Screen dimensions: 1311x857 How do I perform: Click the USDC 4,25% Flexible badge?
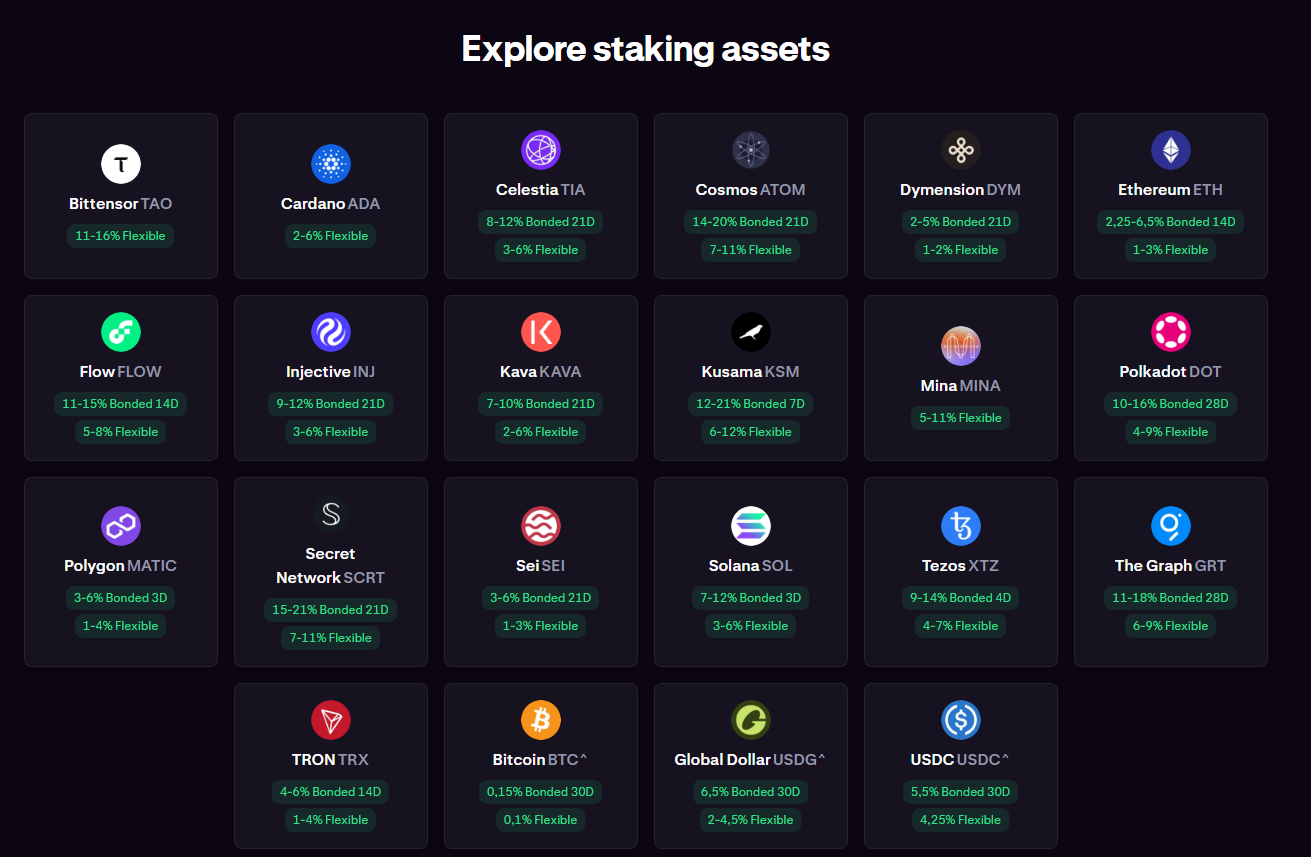[961, 820]
